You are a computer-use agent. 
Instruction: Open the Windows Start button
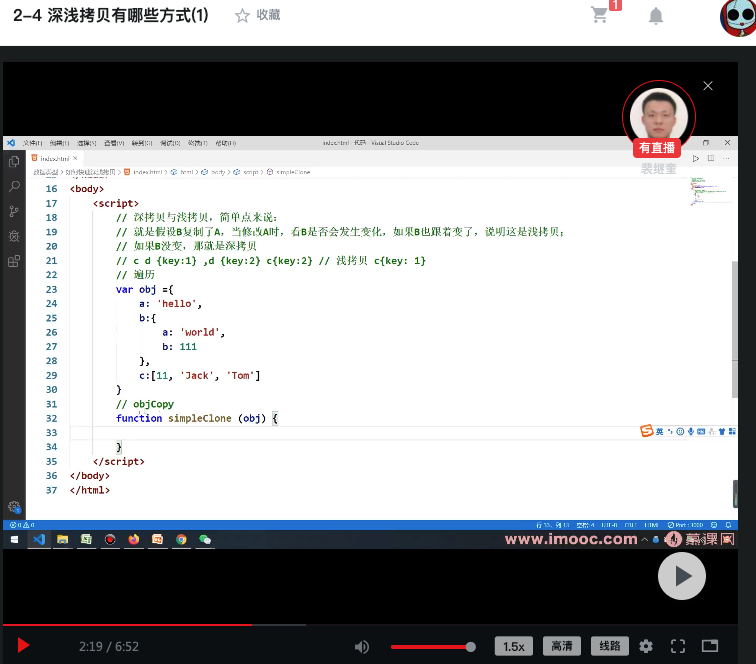(x=14, y=540)
